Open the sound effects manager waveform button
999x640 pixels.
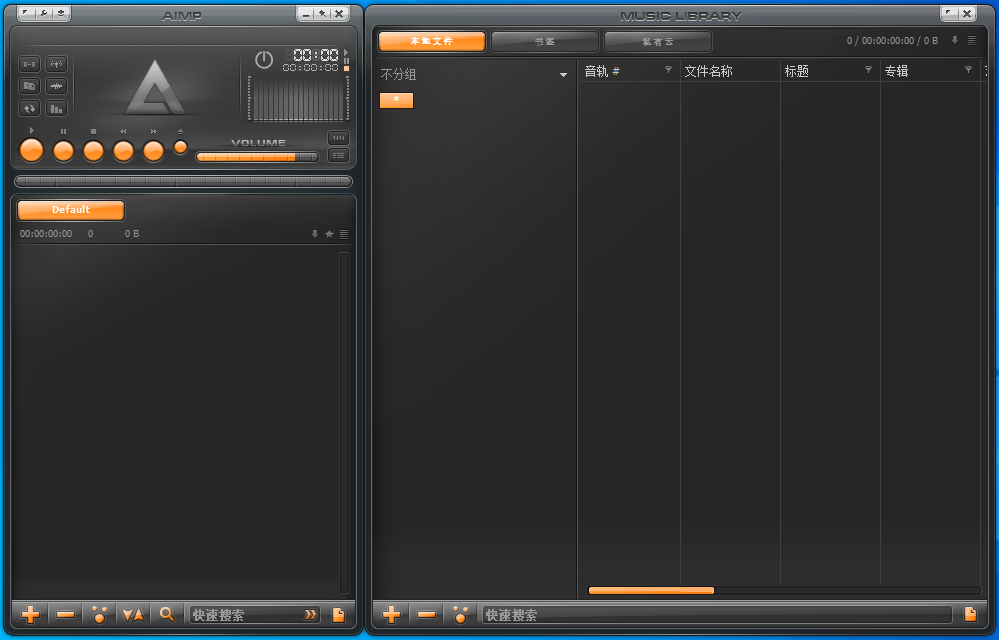[57, 86]
